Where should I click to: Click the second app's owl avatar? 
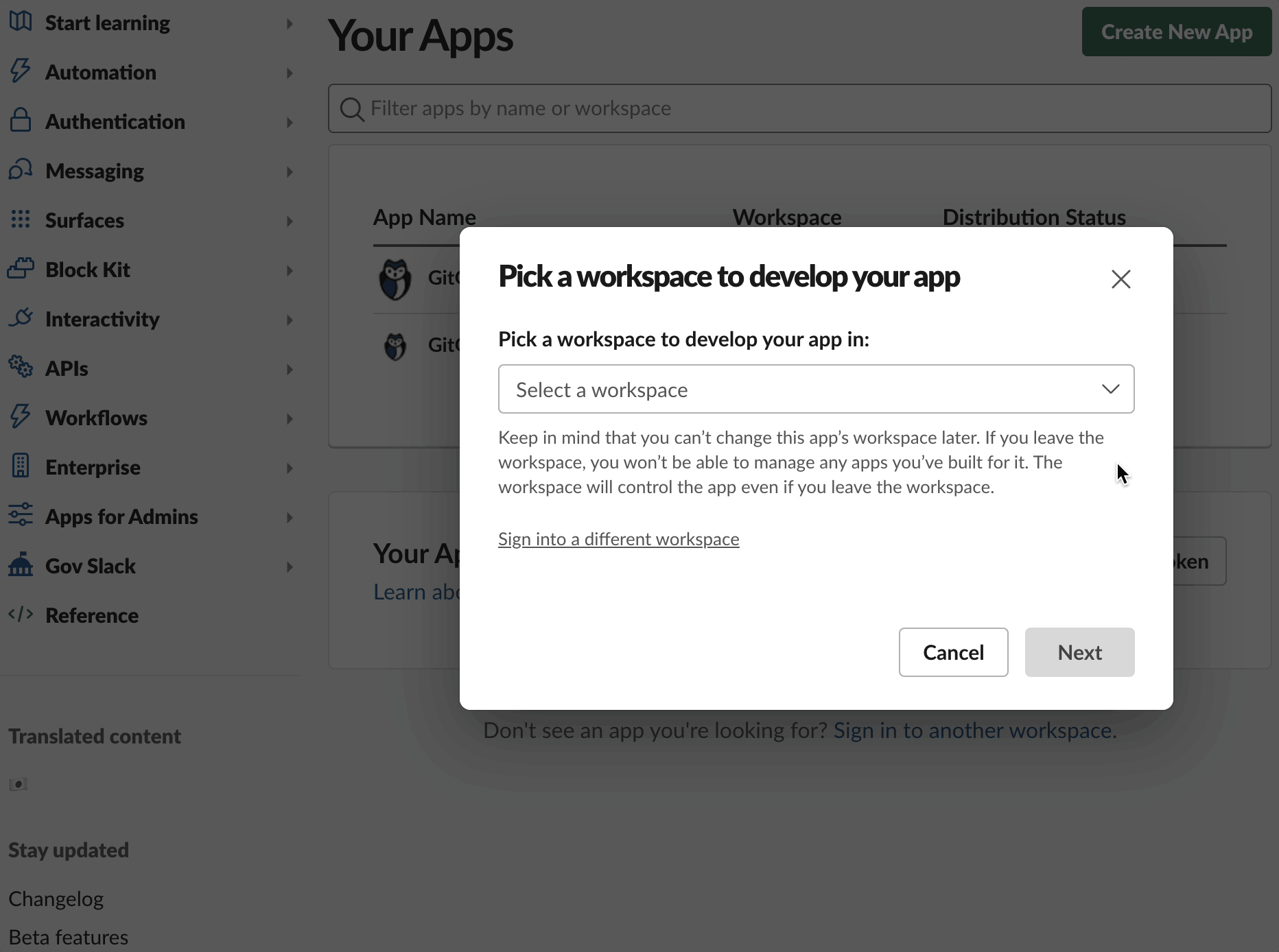tap(395, 346)
